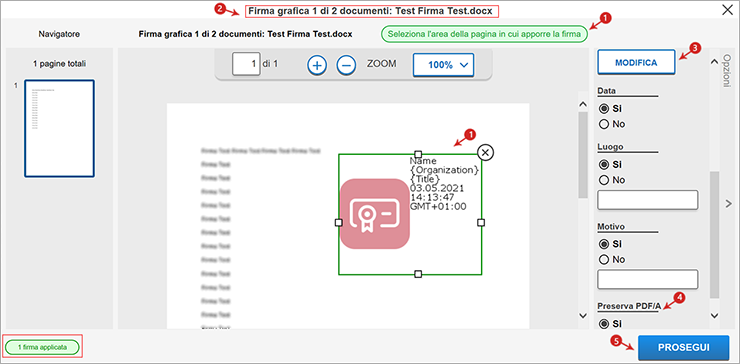Click the Navigatore panel header
The height and width of the screenshot is (364, 740).
tap(59, 34)
